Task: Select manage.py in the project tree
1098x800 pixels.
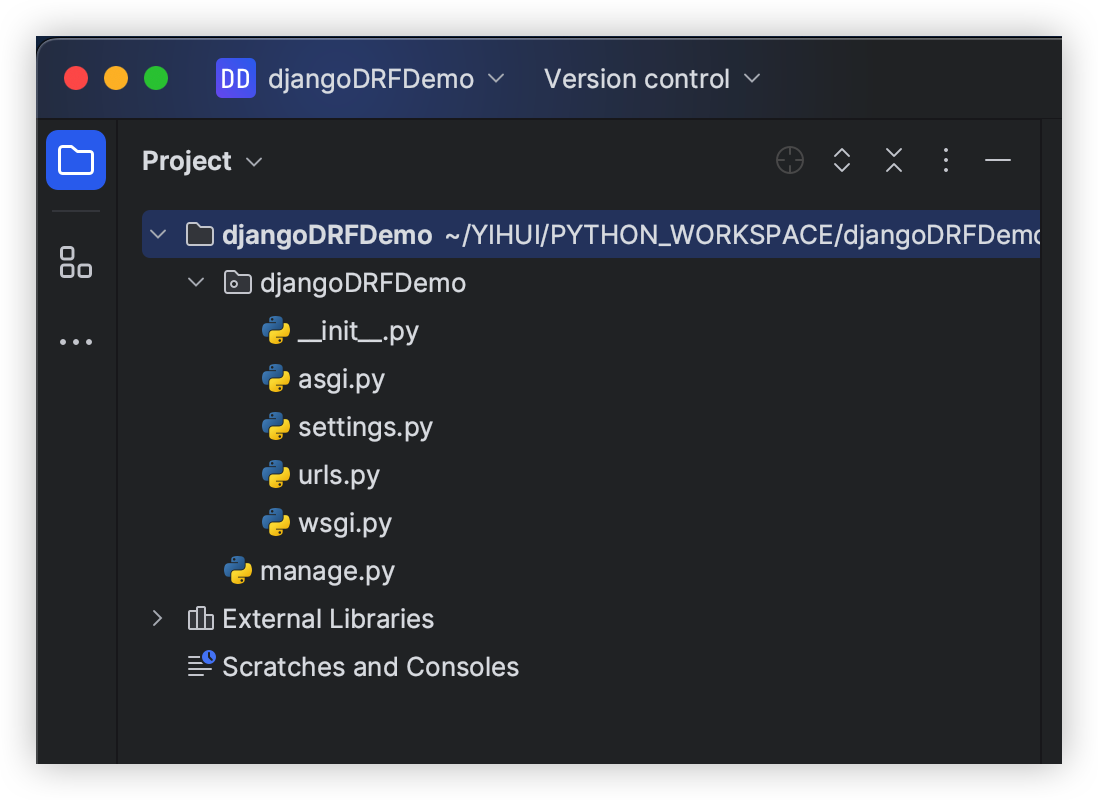Action: click(327, 571)
